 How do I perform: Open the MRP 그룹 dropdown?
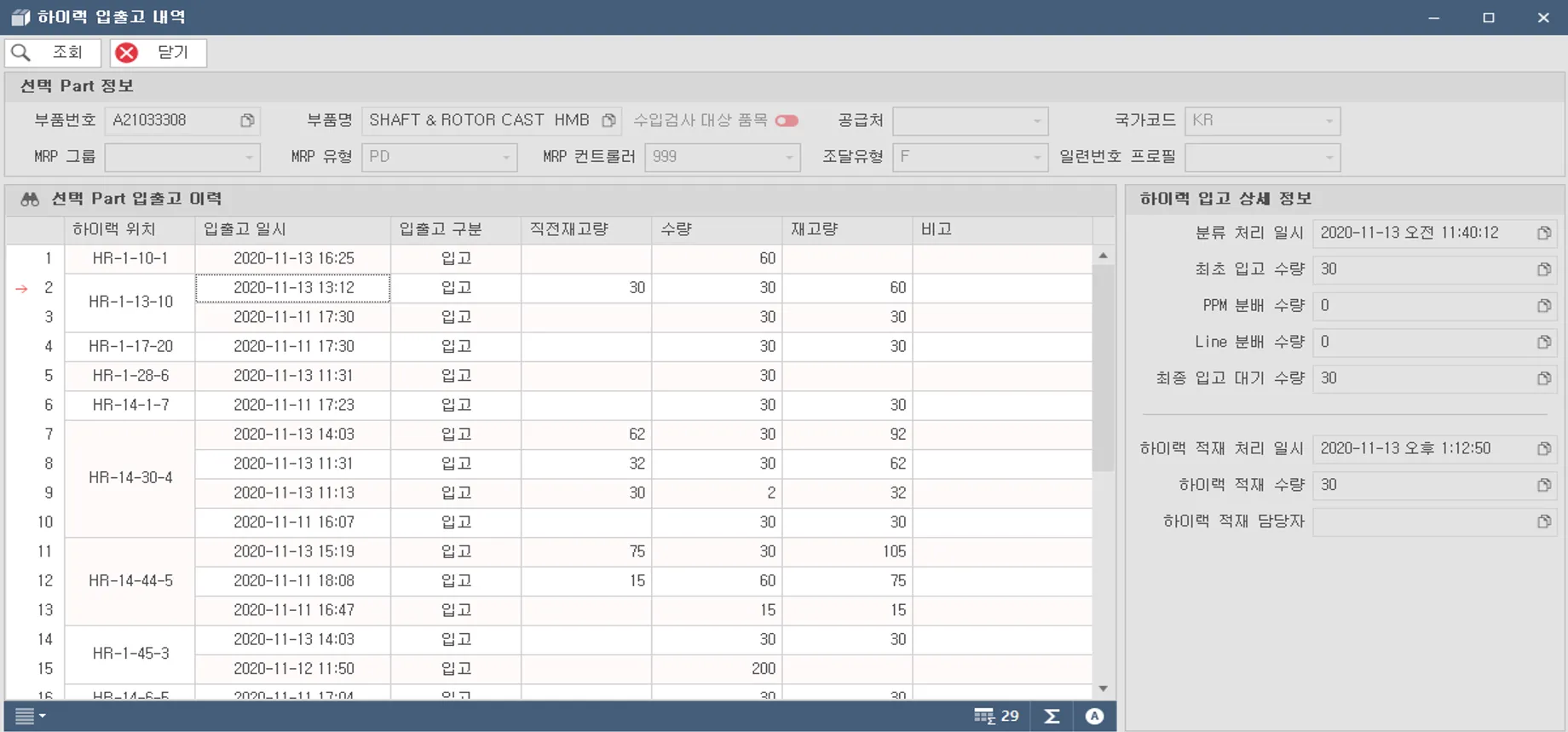pyautogui.click(x=249, y=158)
